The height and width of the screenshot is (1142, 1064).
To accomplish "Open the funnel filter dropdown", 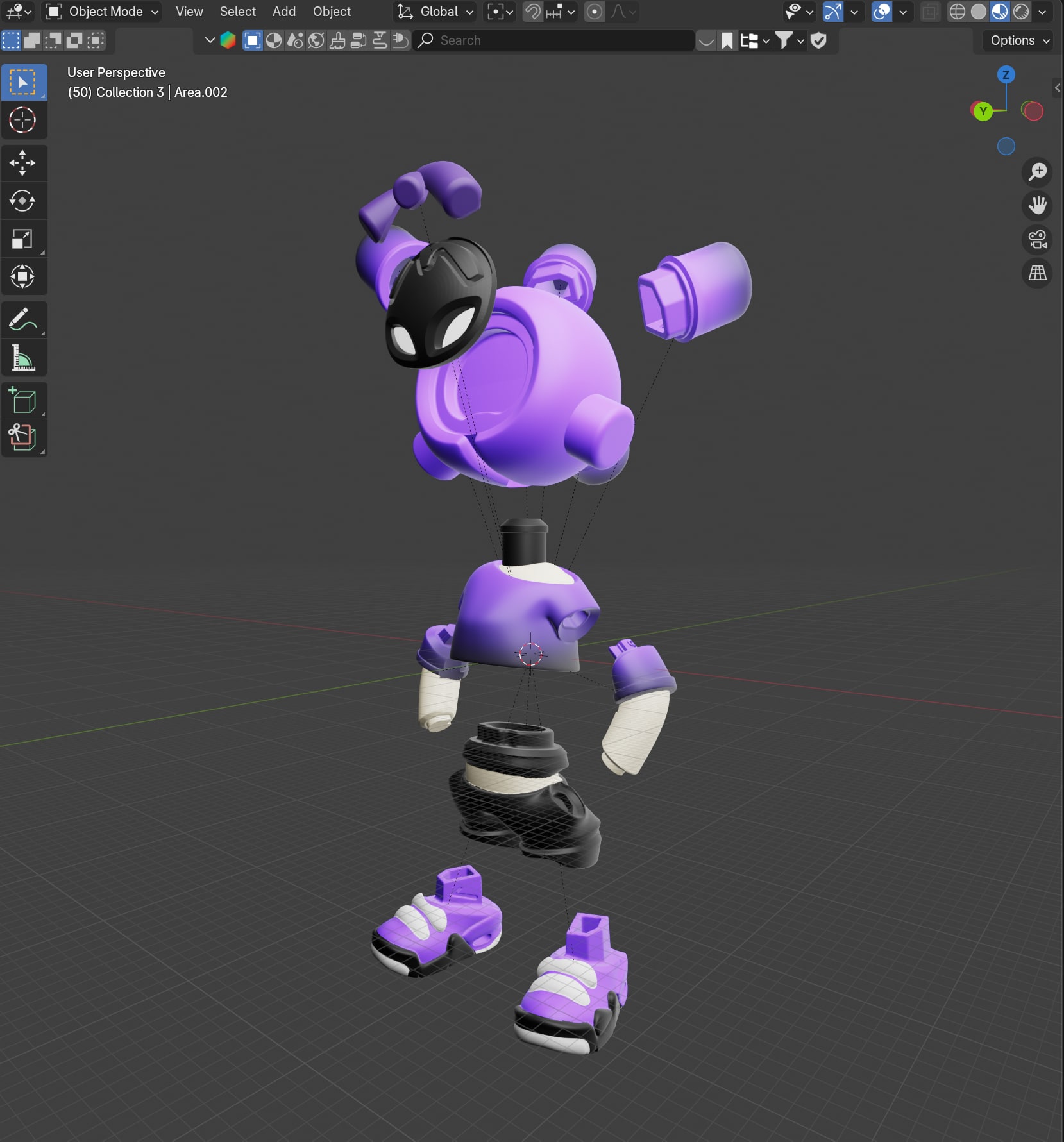I will [x=790, y=40].
